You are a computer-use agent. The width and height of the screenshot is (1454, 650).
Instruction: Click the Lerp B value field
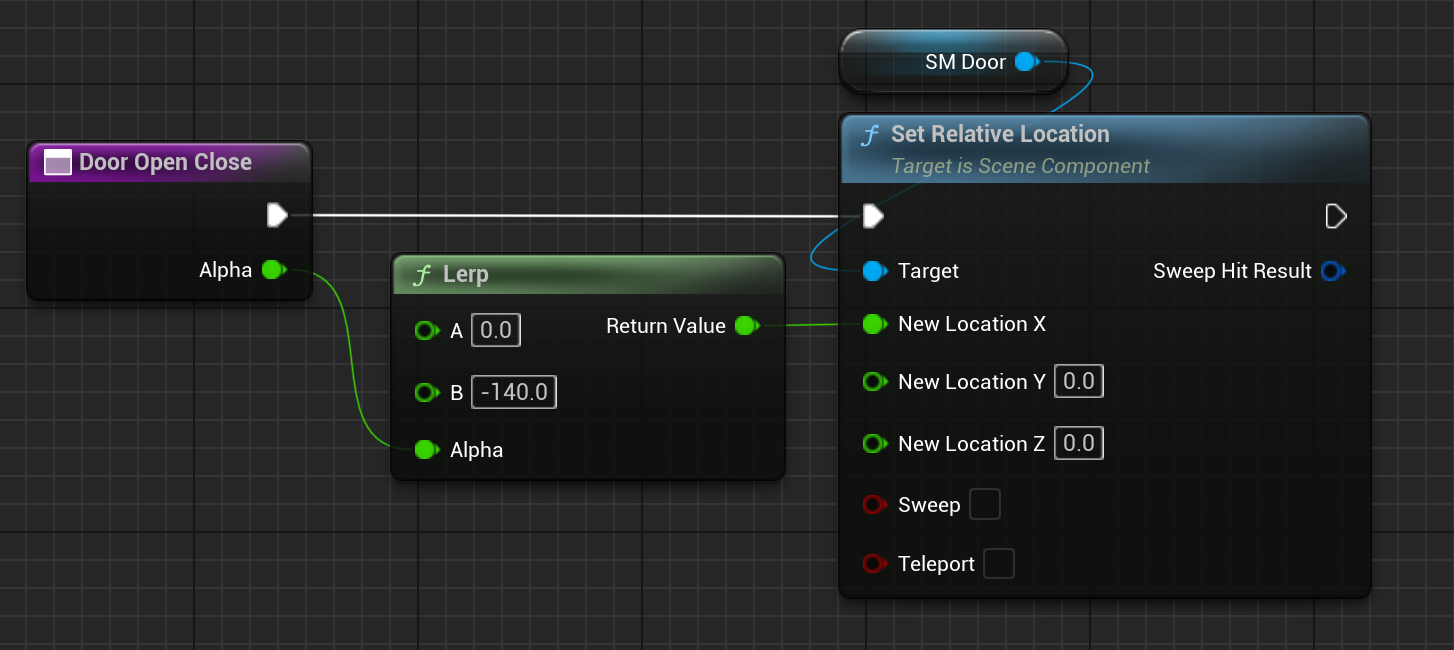pos(514,392)
